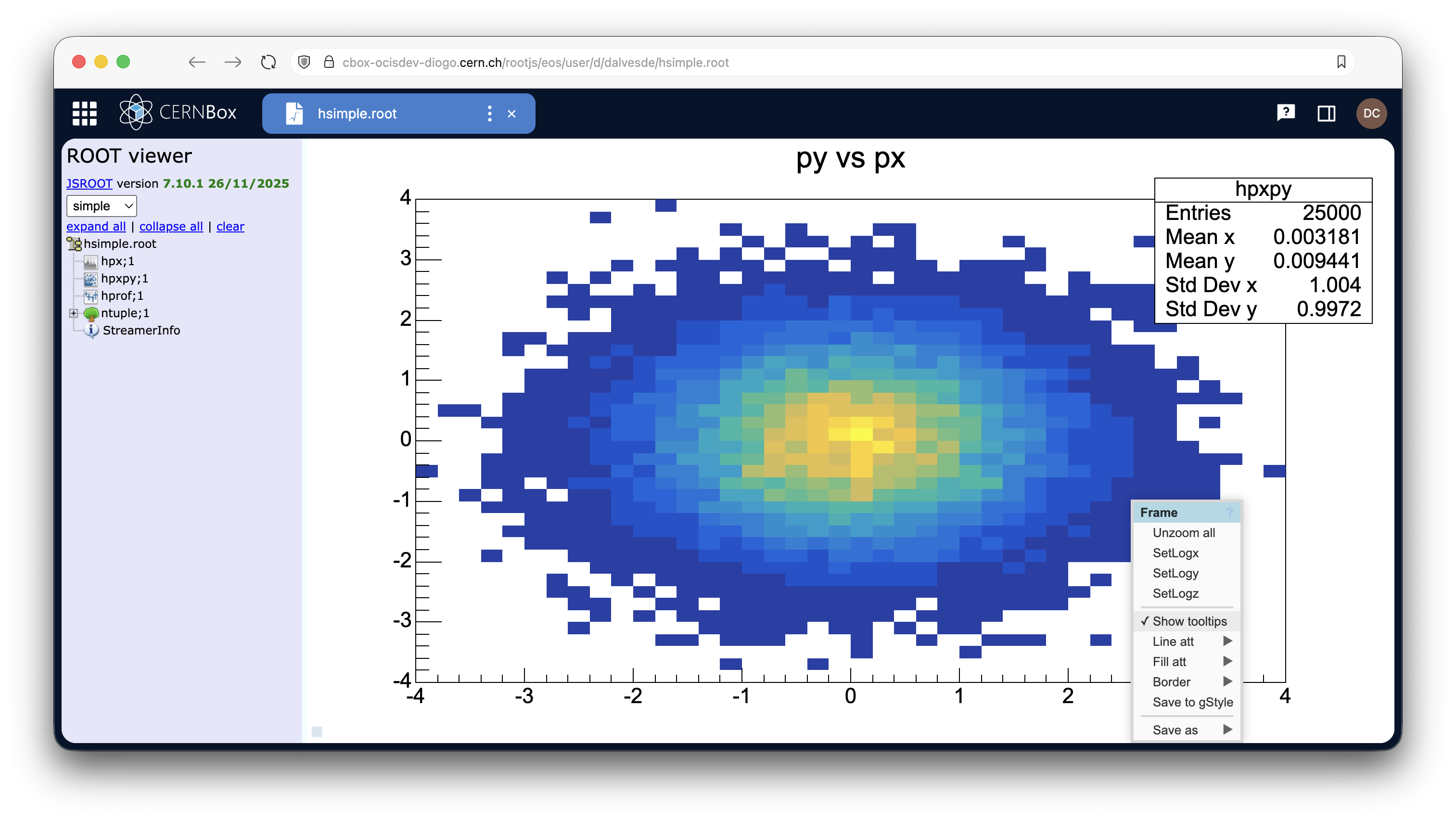Enable SetLogx on the frame
This screenshot has width=1456, height=822.
(1175, 553)
